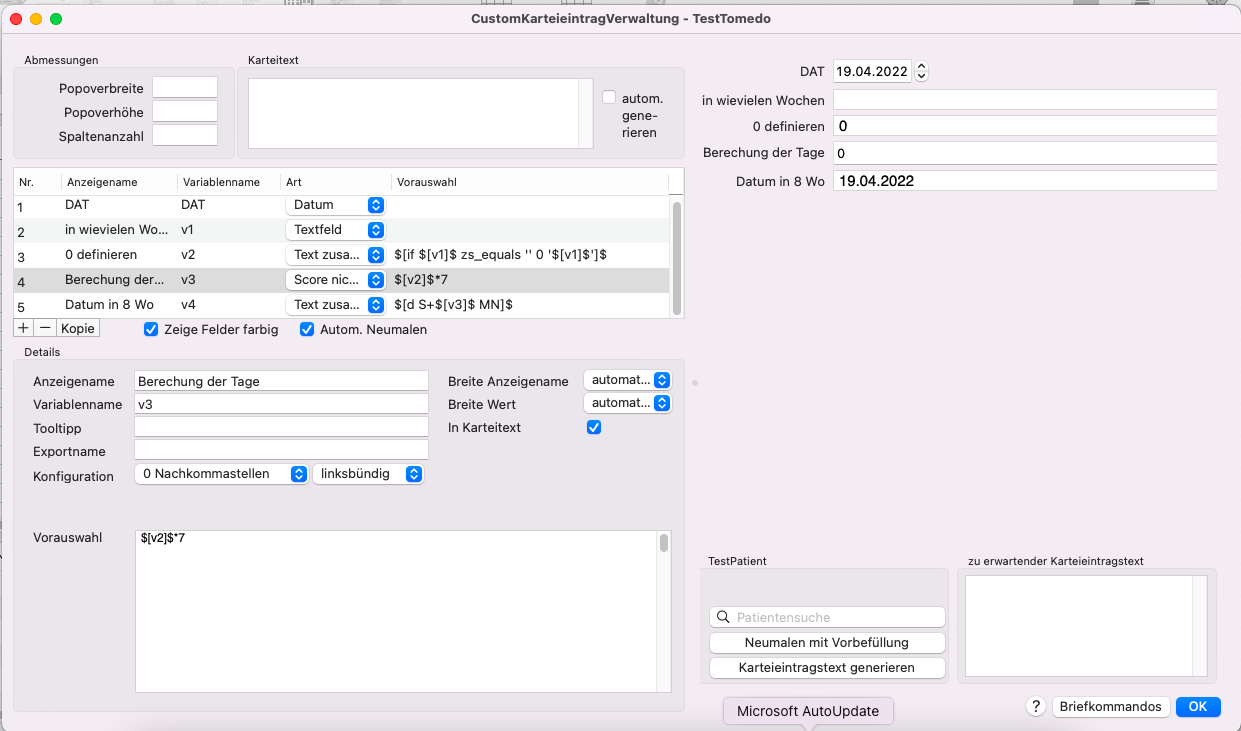Click the Art column header

click(336, 182)
